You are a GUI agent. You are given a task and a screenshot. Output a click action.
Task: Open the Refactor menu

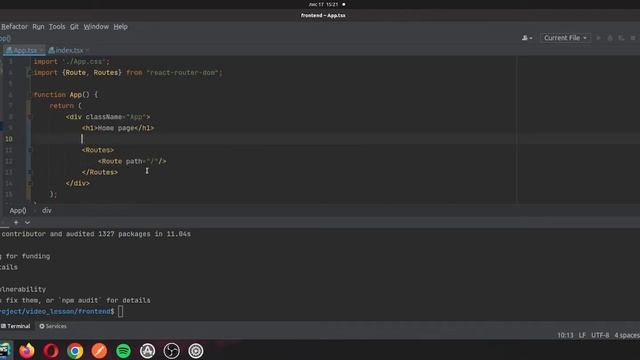click(14, 27)
